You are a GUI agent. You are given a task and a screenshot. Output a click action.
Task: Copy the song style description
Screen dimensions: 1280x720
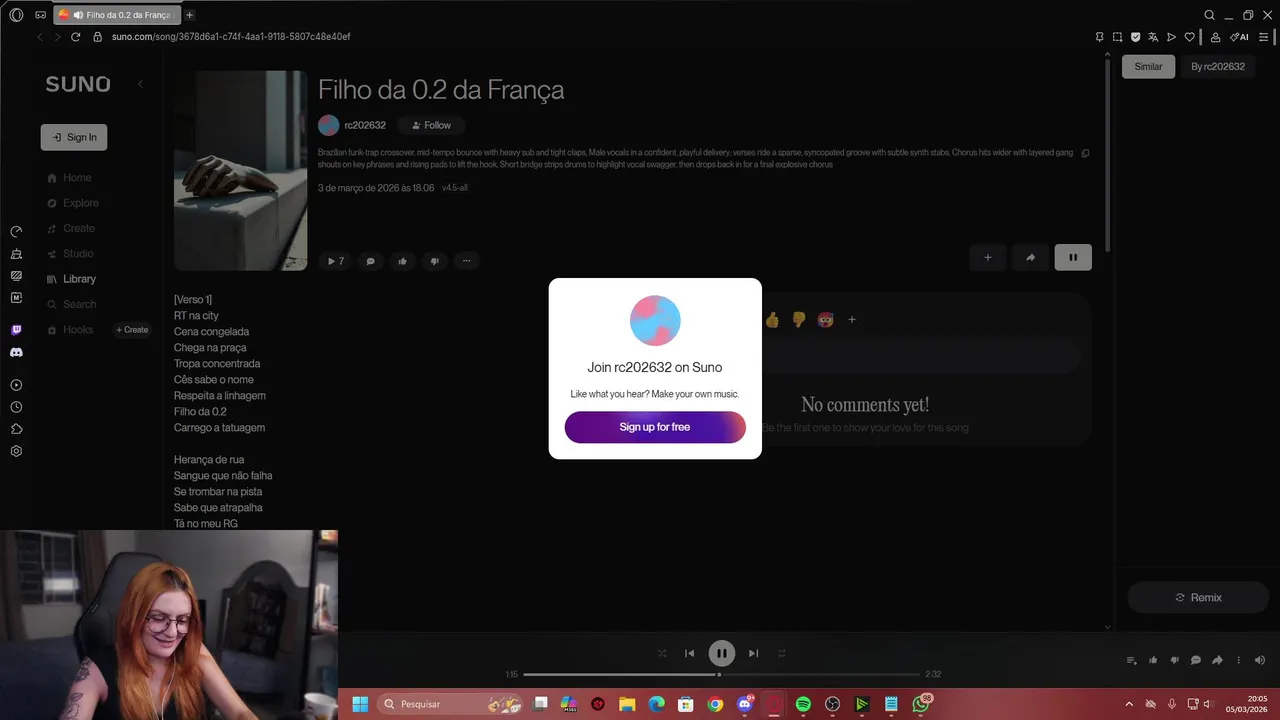click(1085, 153)
